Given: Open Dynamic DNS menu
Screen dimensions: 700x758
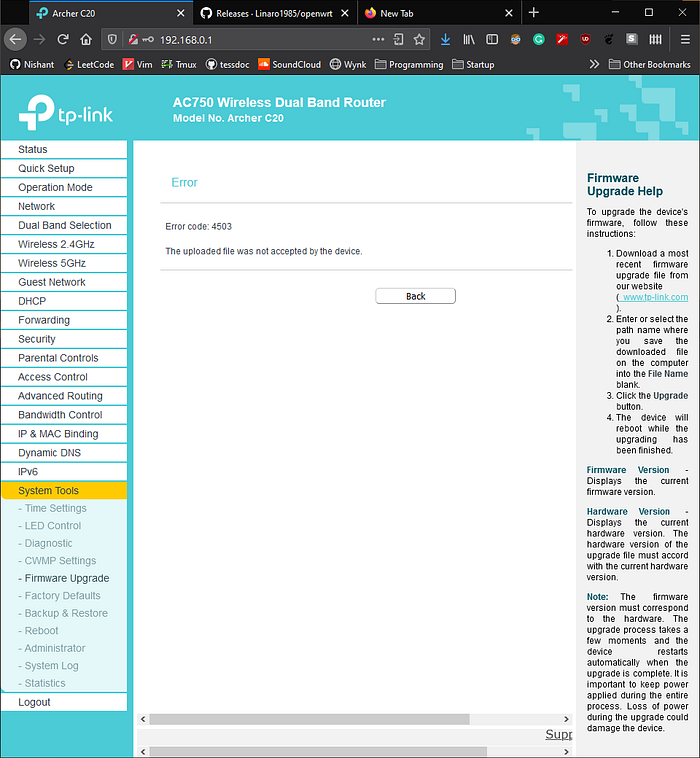Looking at the screenshot, I should 64,452.
